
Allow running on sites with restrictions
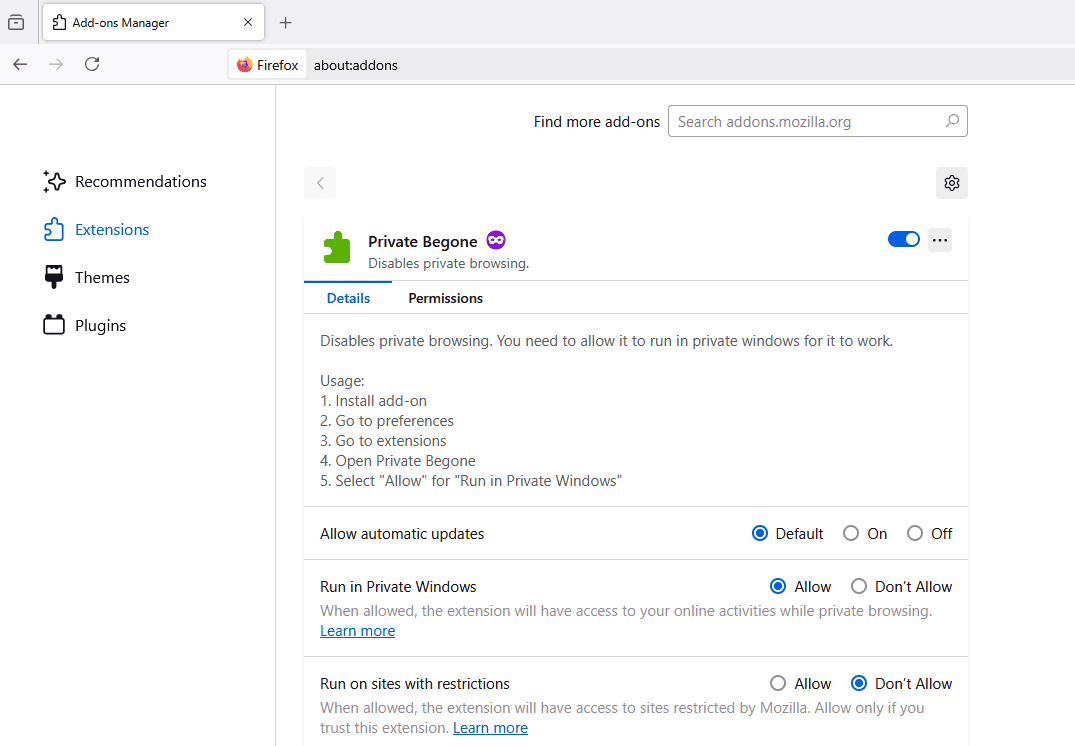pyautogui.click(x=778, y=684)
